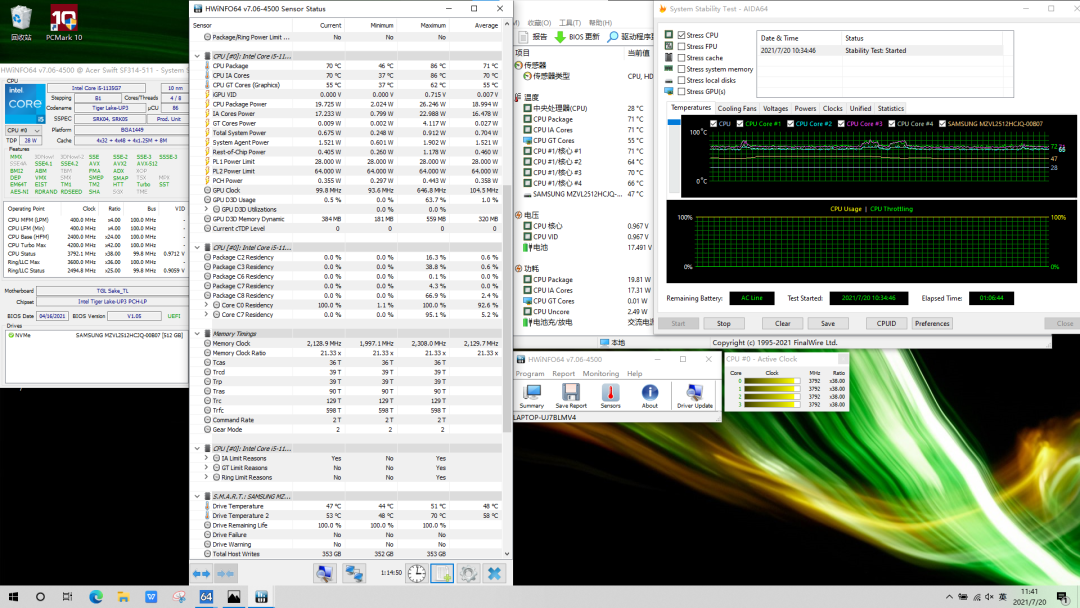Expand the IA Limit Reasons row
1080x608 pixels.
[x=207, y=458]
